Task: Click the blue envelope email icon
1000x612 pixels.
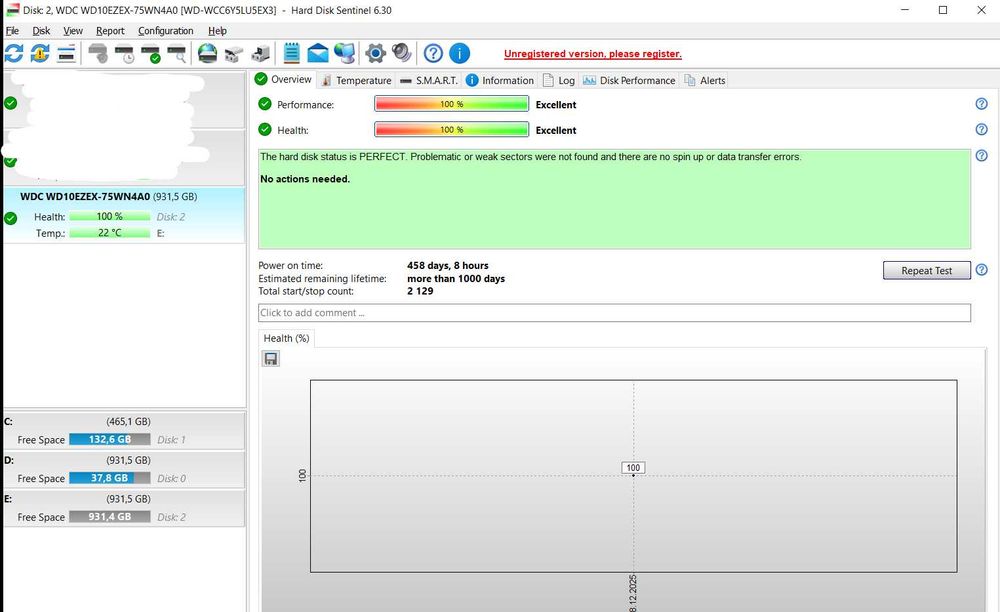Action: click(x=318, y=54)
